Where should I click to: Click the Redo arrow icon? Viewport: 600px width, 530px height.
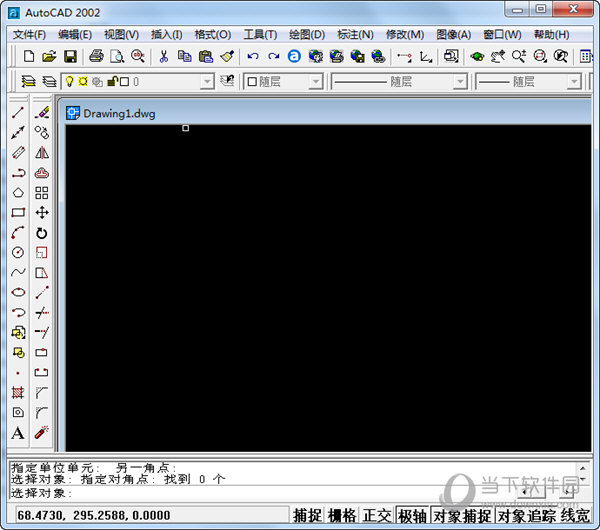pos(274,57)
